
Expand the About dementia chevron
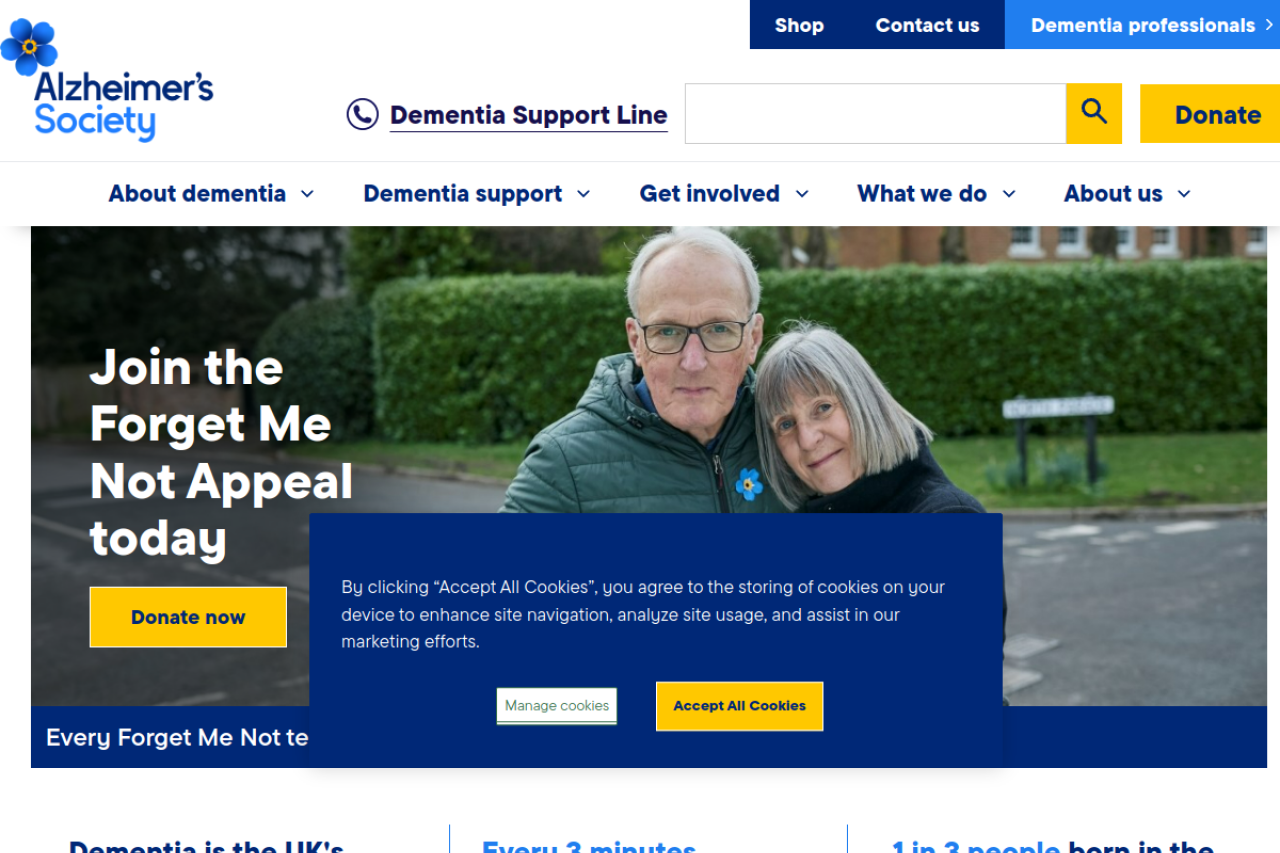tap(307, 194)
